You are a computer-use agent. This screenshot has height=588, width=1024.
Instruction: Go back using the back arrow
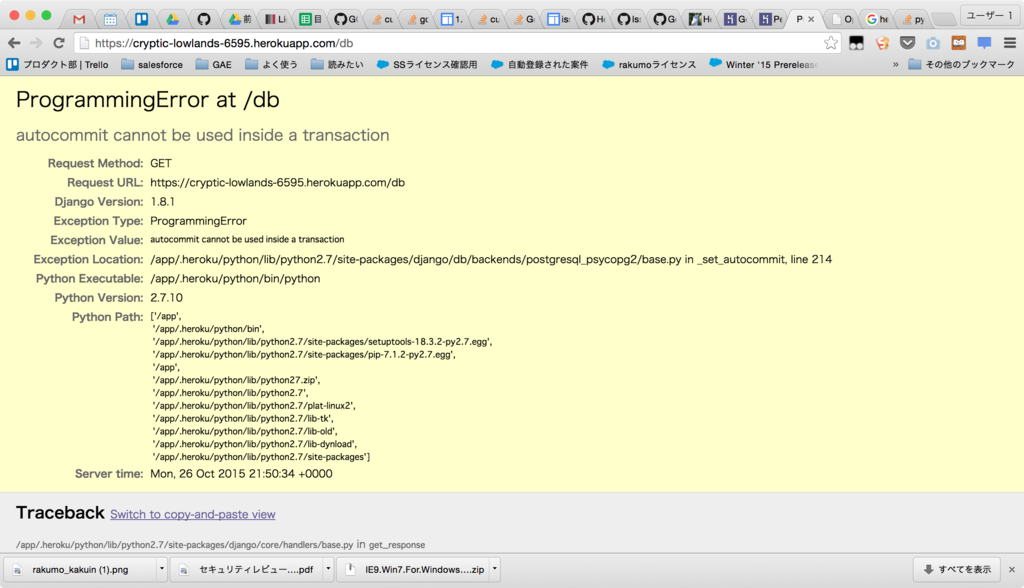14,44
